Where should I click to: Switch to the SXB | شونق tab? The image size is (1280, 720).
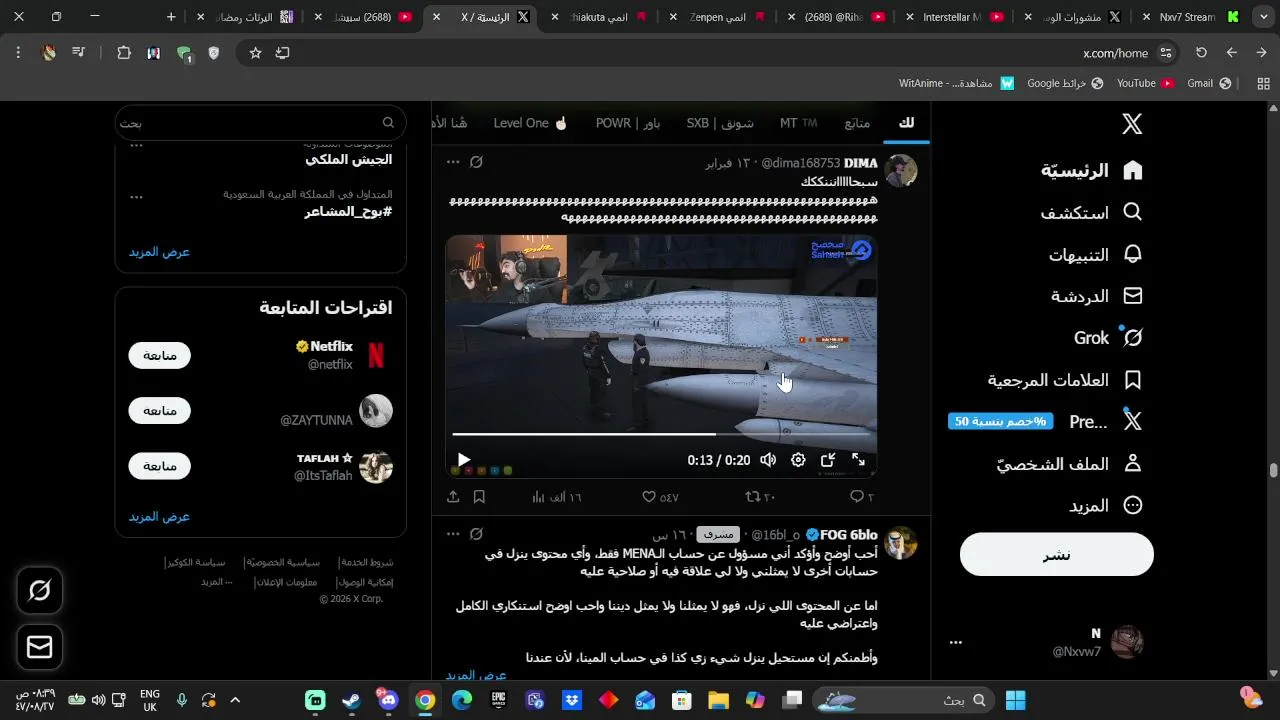[x=720, y=123]
